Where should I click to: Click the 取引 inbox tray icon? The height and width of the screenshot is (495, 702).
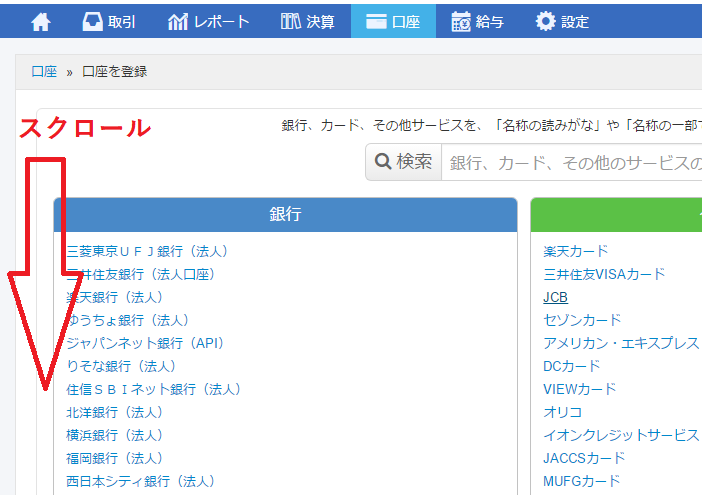tap(93, 21)
